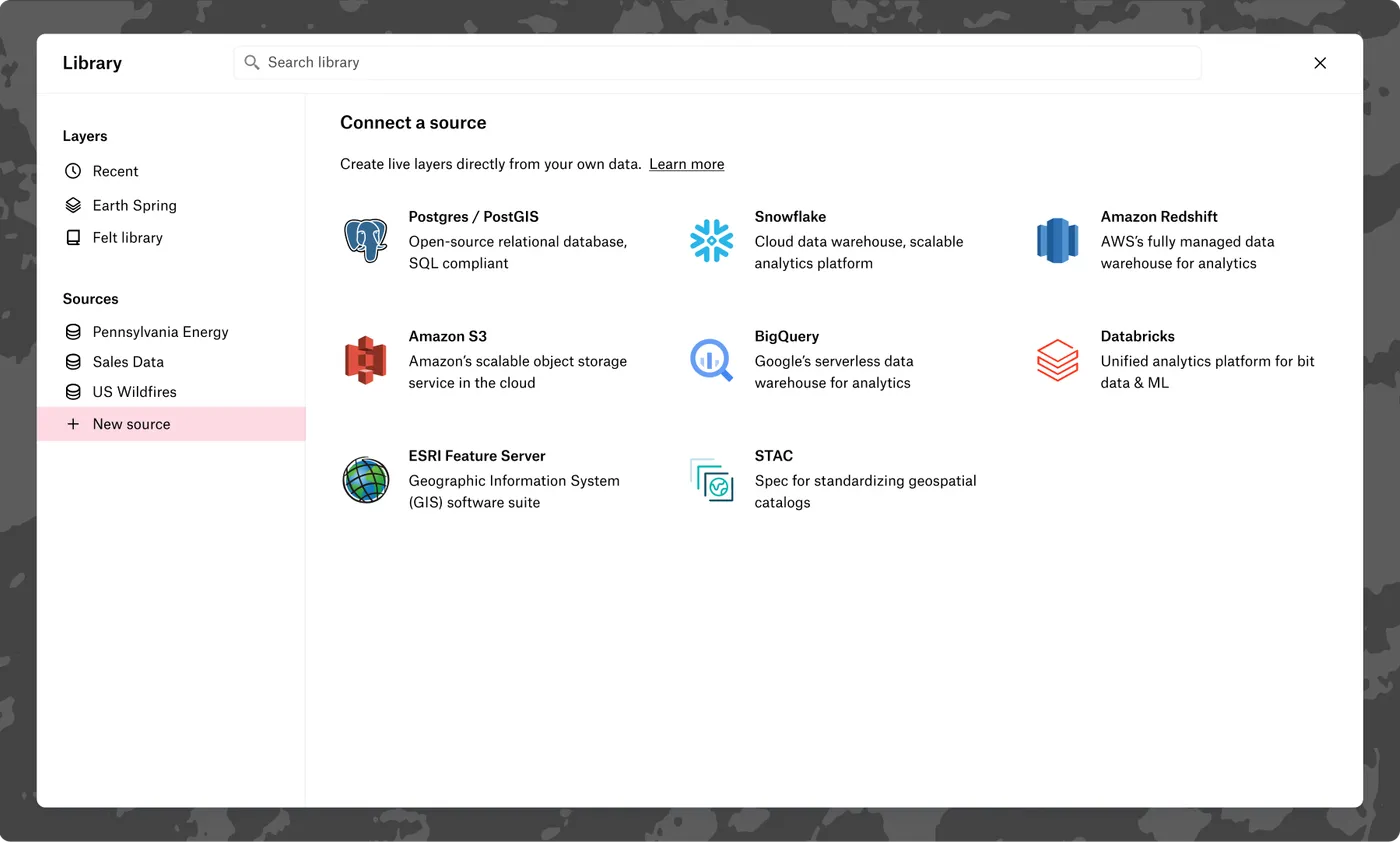Click the layers icon beside Earth Spring
This screenshot has height=842, width=1400.
point(73,205)
